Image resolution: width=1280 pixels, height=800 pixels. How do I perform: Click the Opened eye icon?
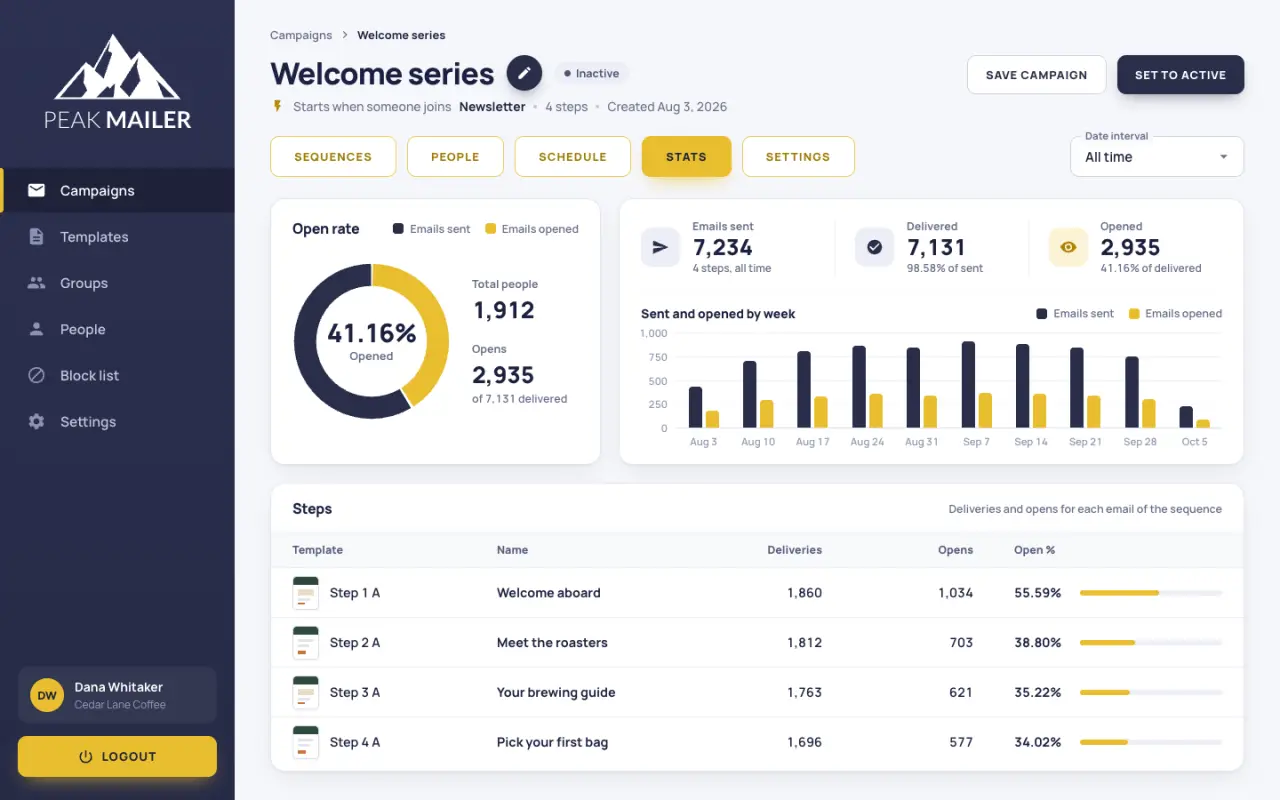1068,247
